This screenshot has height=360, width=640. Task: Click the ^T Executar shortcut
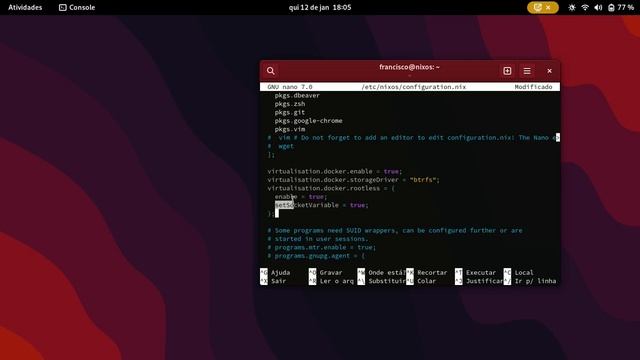476,273
